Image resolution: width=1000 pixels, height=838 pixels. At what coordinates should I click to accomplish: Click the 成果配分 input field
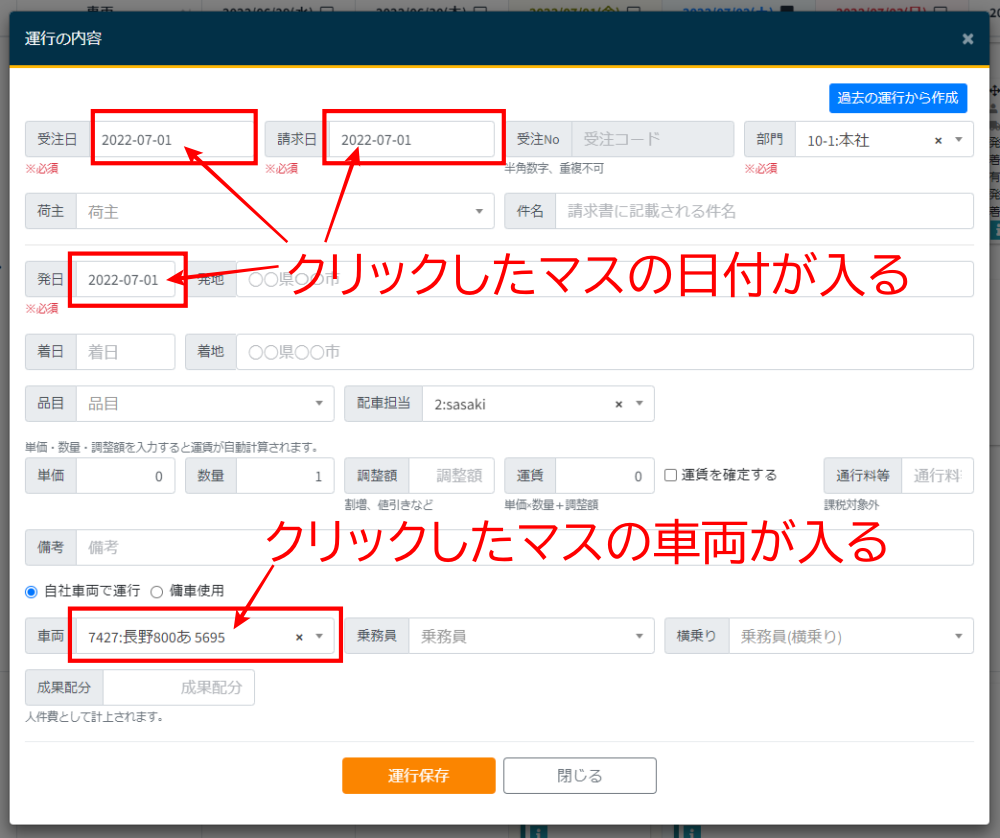pos(178,688)
